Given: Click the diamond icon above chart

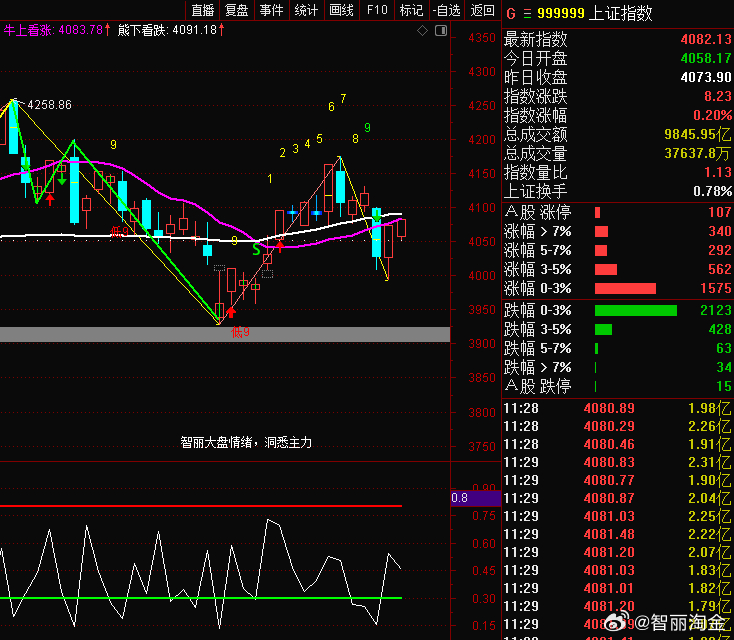Looking at the screenshot, I should (422, 31).
